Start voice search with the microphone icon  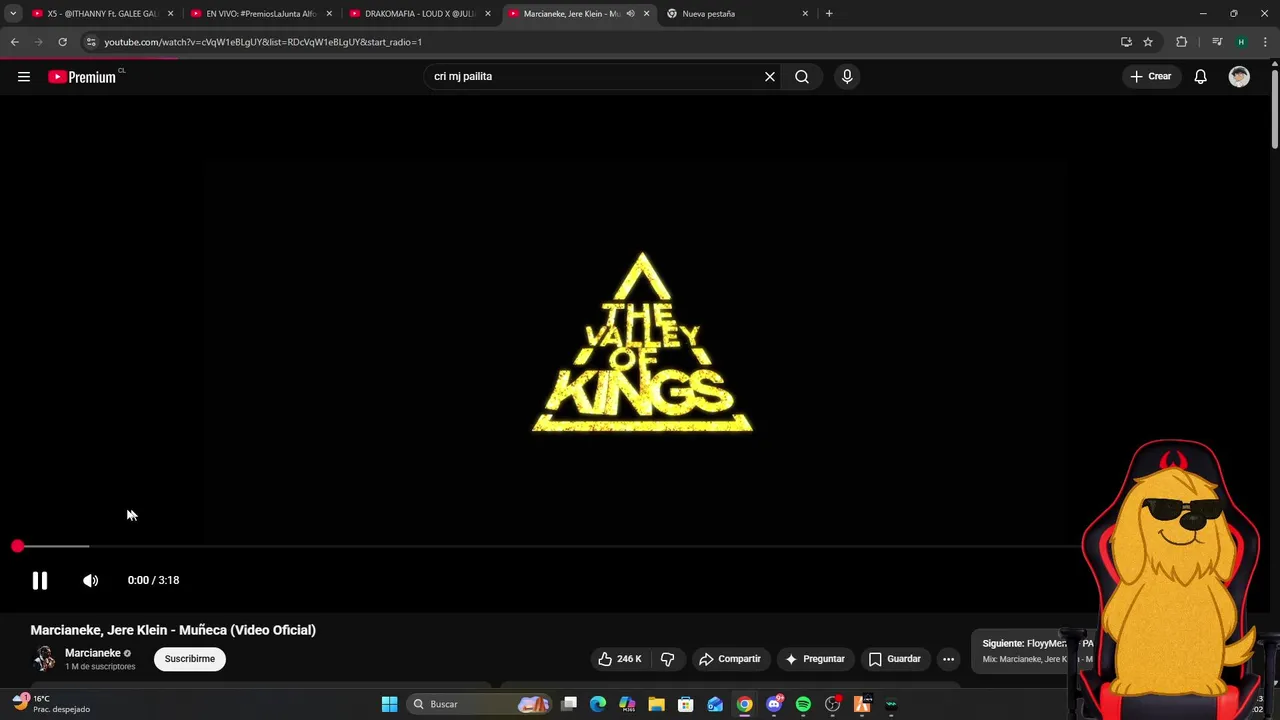[x=847, y=77]
